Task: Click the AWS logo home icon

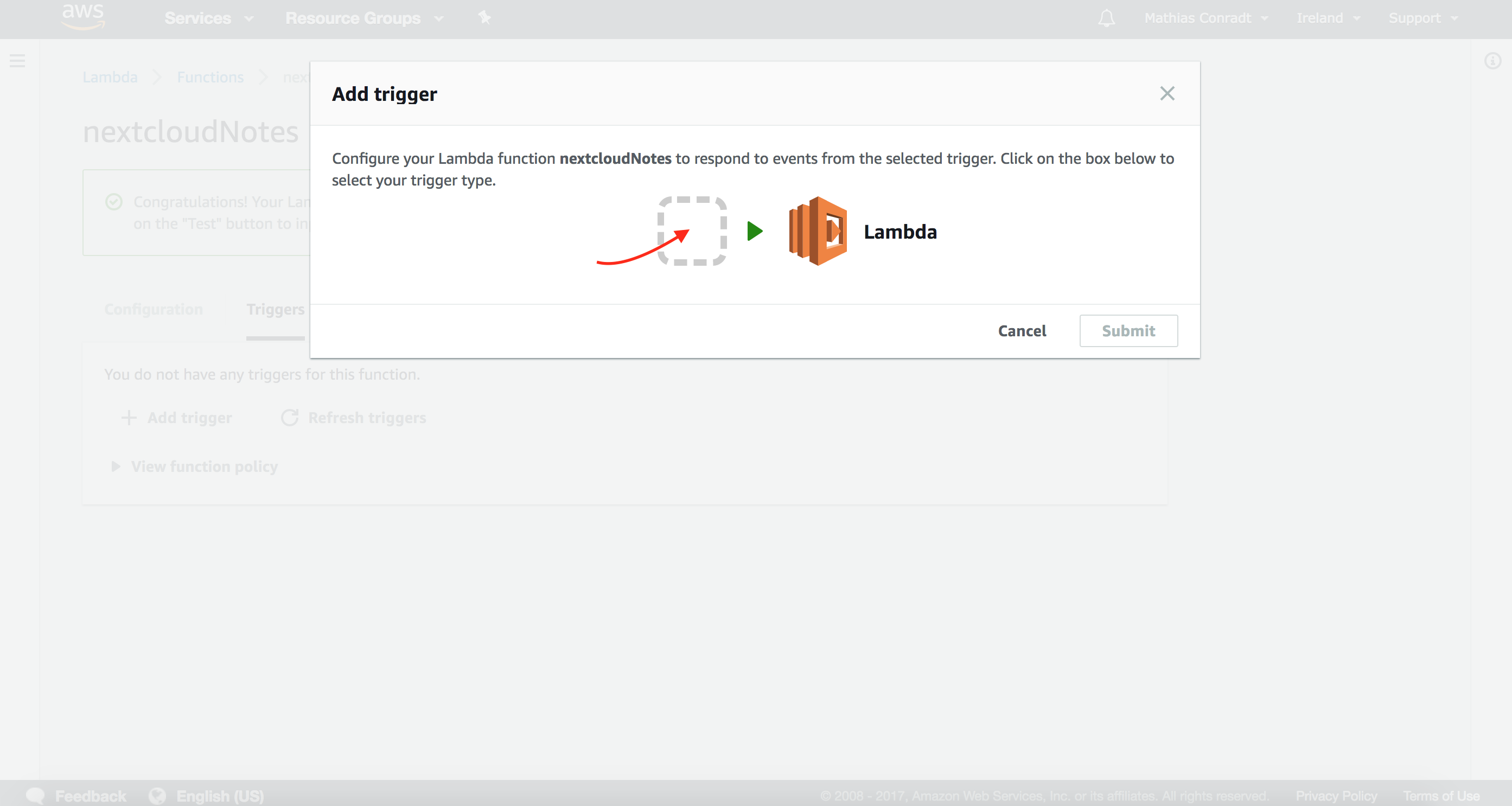Action: [x=84, y=17]
